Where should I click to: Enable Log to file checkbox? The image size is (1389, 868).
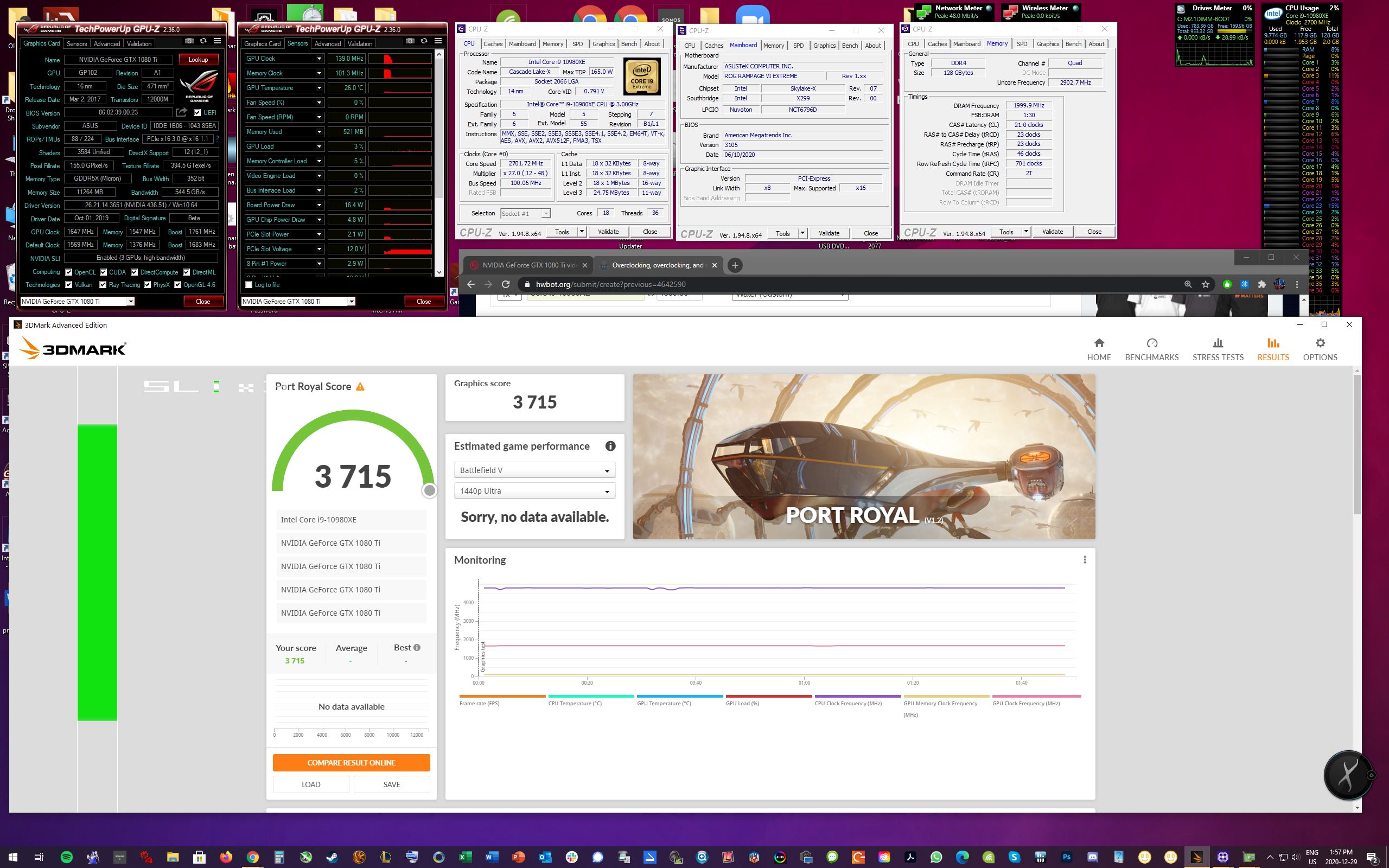click(249, 285)
